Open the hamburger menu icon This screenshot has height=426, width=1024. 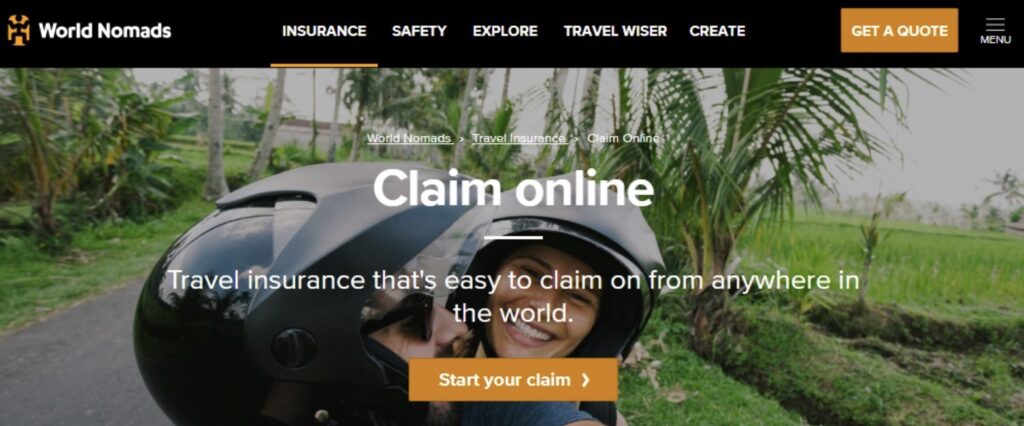995,24
